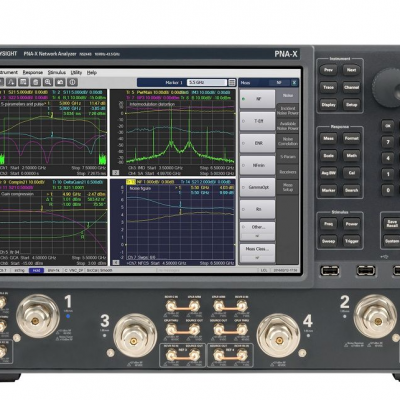The image size is (400, 400).
Task: Click the Trigger hardware key
Action: 351,241
